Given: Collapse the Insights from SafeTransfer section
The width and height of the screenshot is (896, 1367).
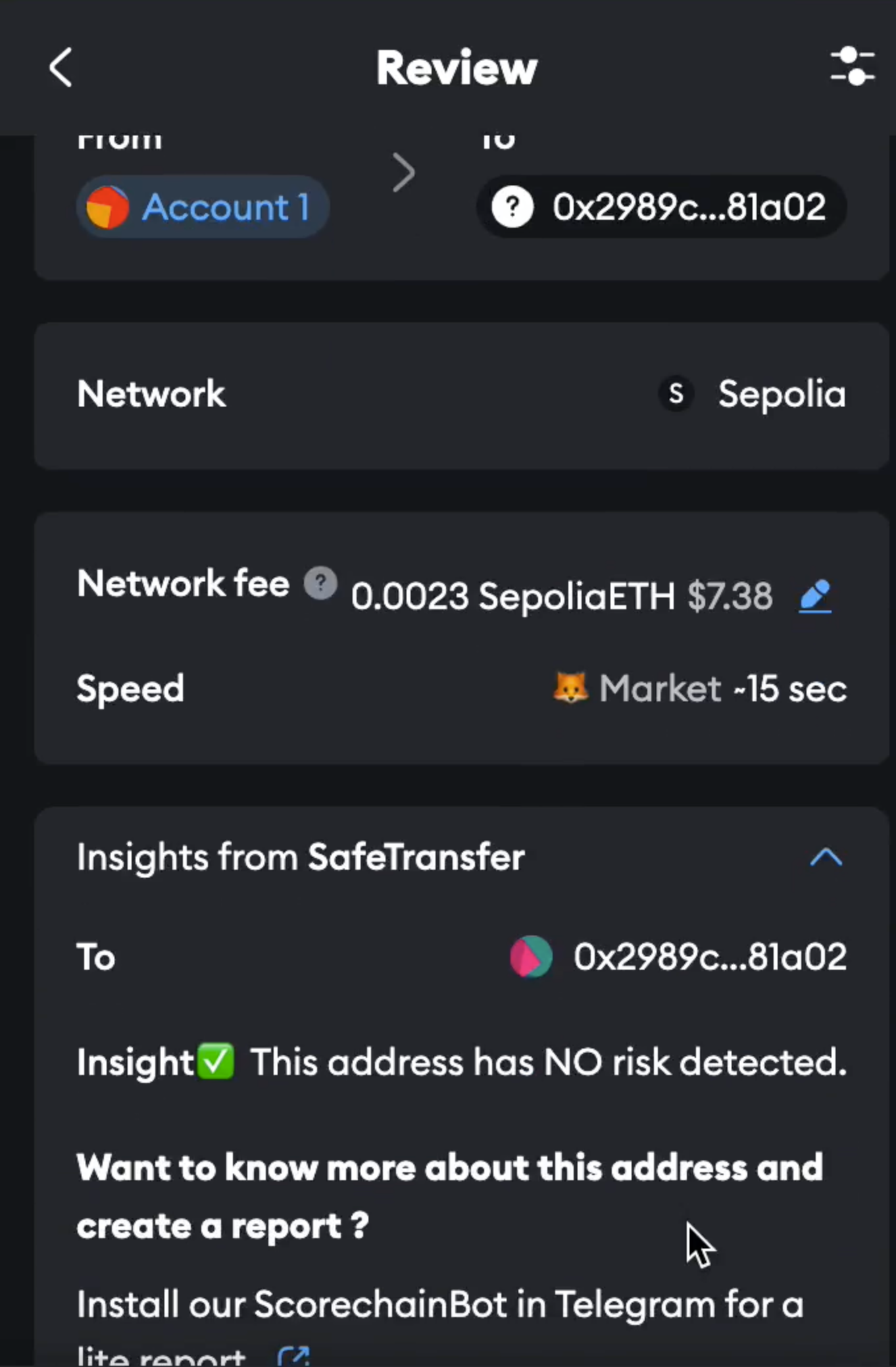Looking at the screenshot, I should tap(826, 857).
